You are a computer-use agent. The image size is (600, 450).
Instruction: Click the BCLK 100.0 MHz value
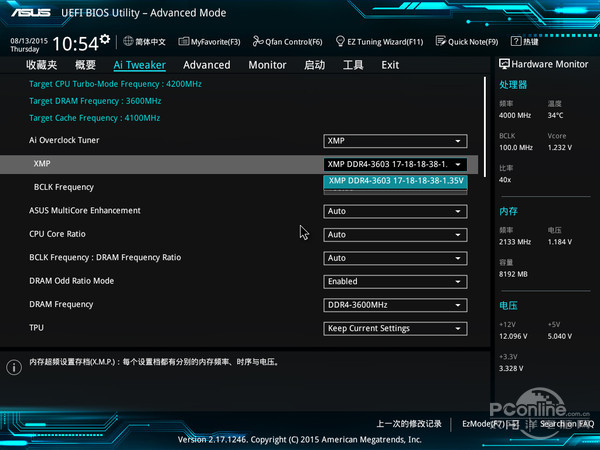[x=516, y=148]
